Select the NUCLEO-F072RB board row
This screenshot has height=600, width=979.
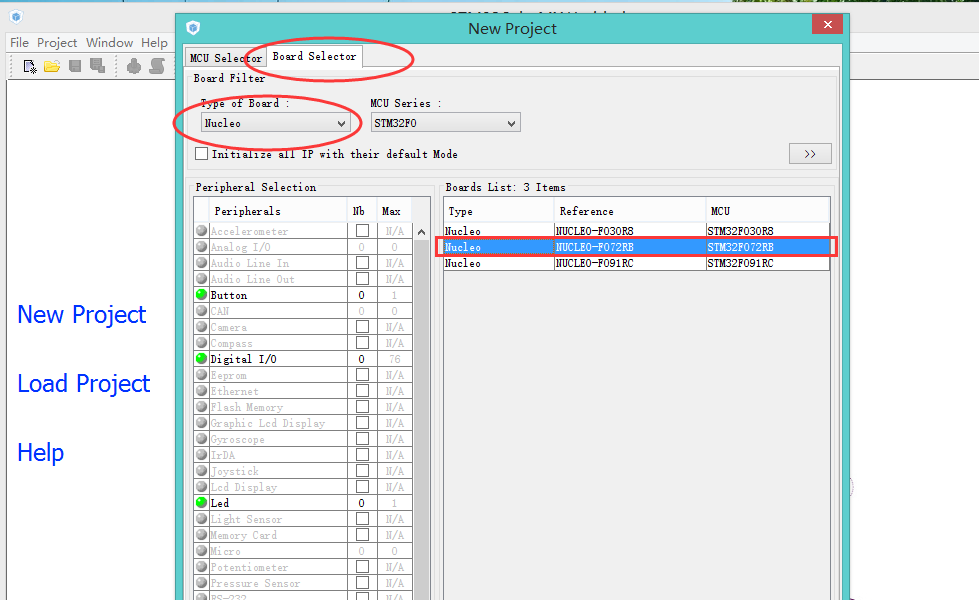click(x=637, y=247)
